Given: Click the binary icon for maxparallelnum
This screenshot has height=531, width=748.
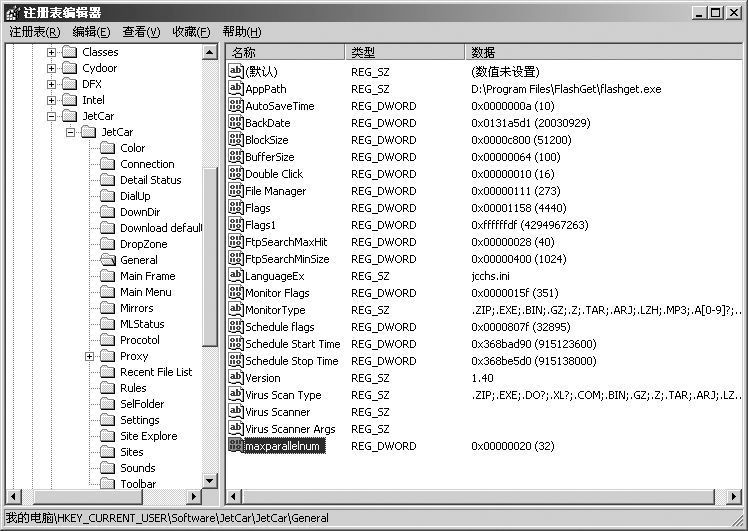Looking at the screenshot, I should point(236,446).
